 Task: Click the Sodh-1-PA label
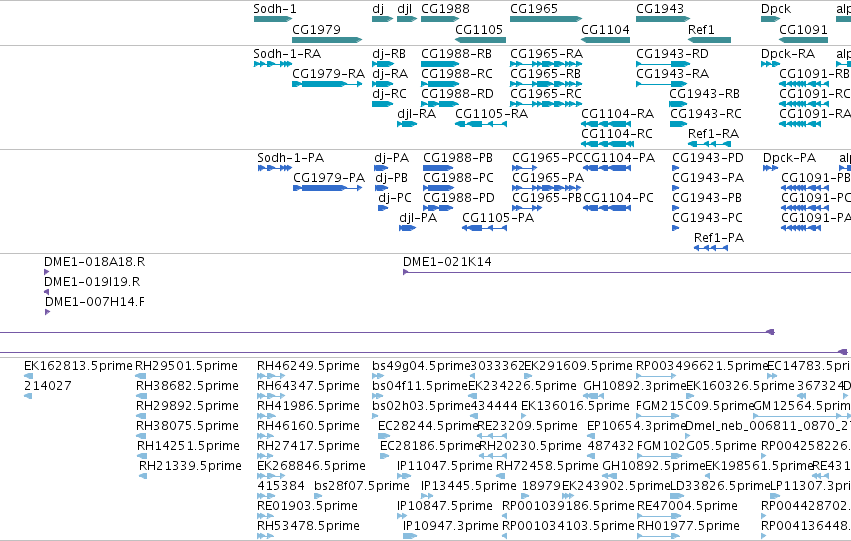[290, 158]
